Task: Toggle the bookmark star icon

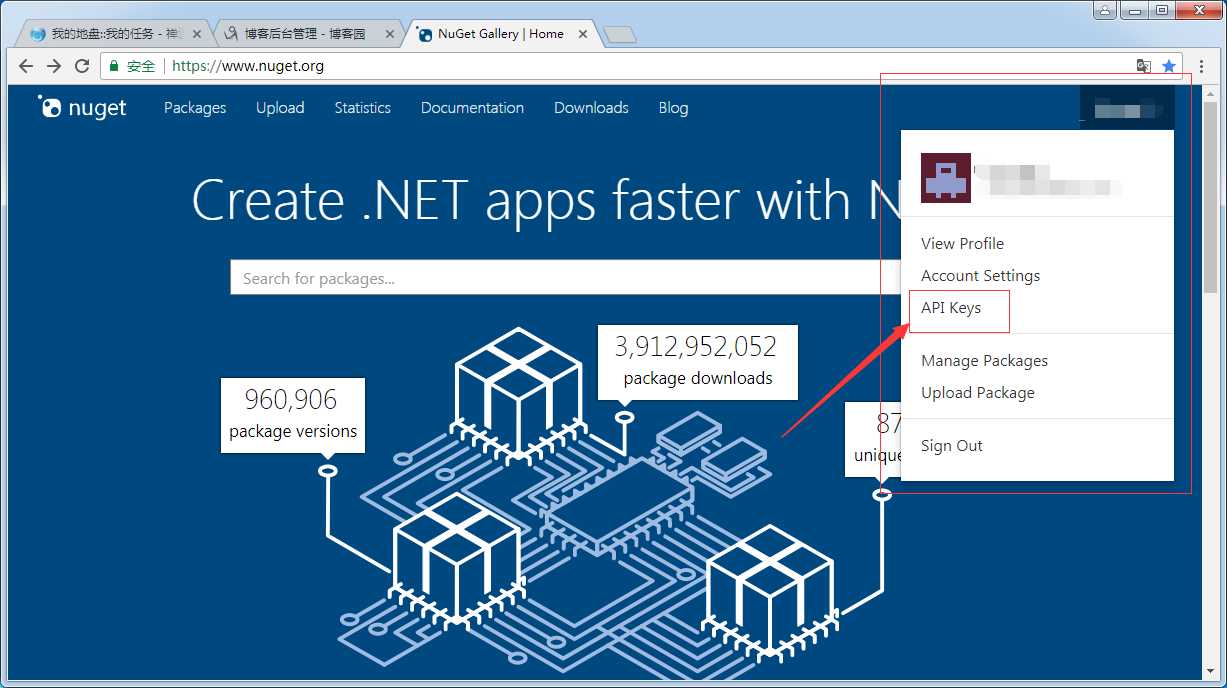Action: [1169, 66]
